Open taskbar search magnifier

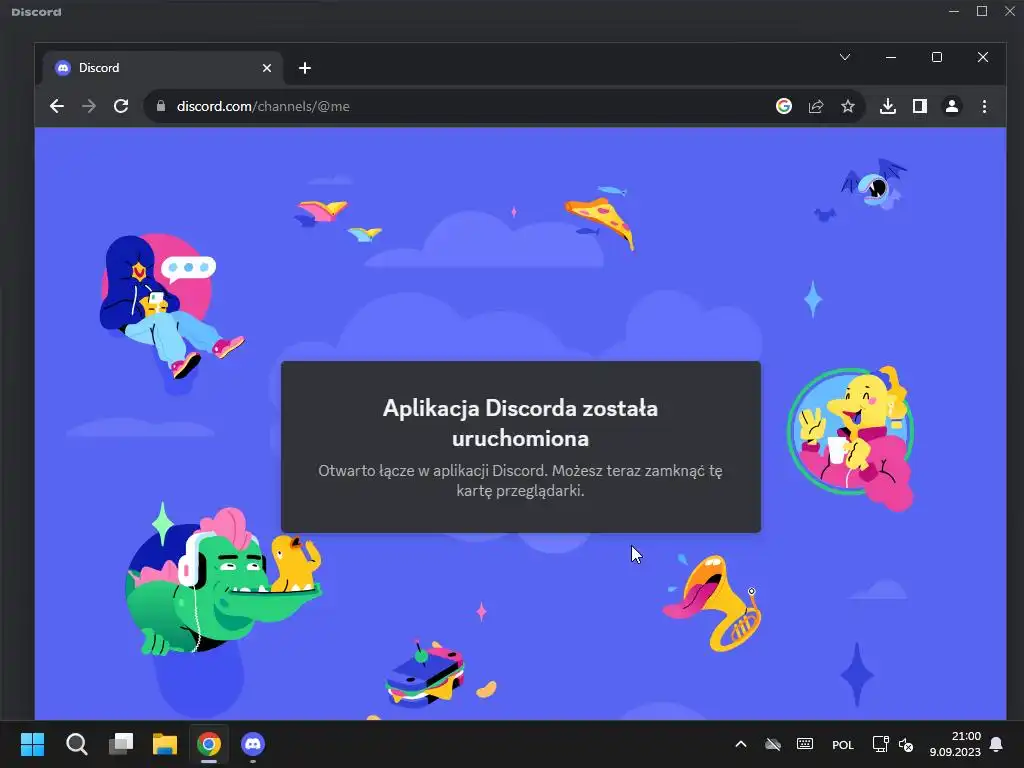pyautogui.click(x=76, y=744)
